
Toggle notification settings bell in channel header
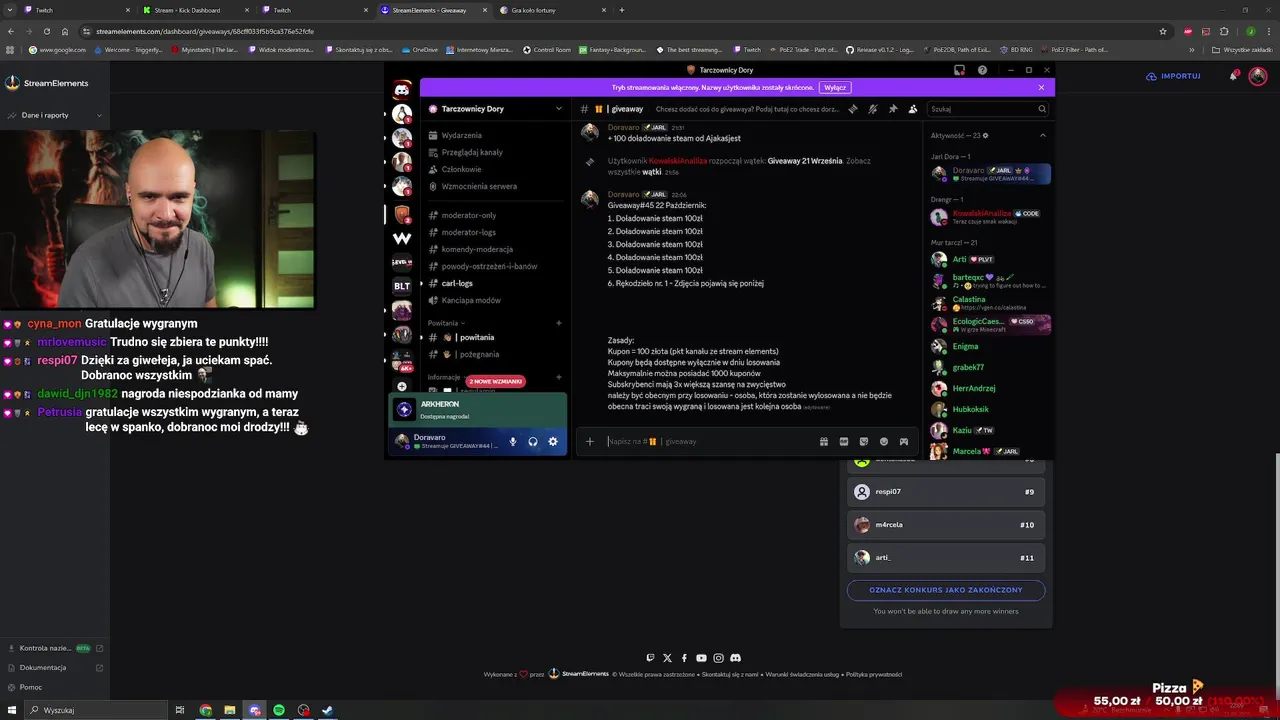point(873,109)
